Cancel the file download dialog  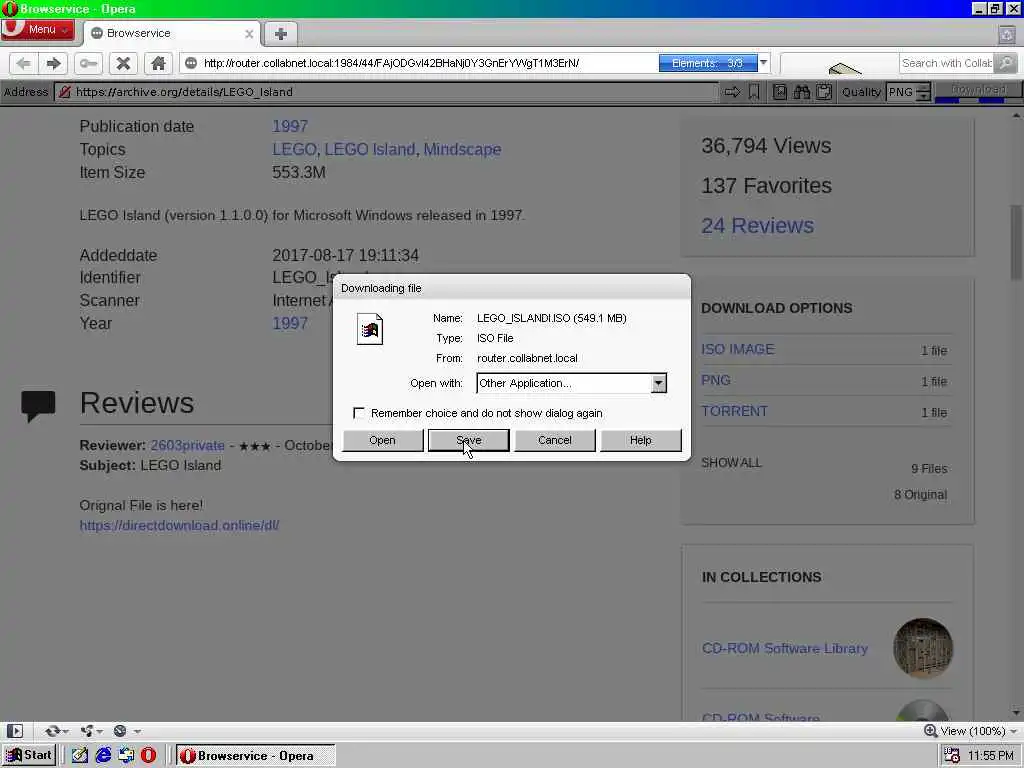(x=554, y=440)
